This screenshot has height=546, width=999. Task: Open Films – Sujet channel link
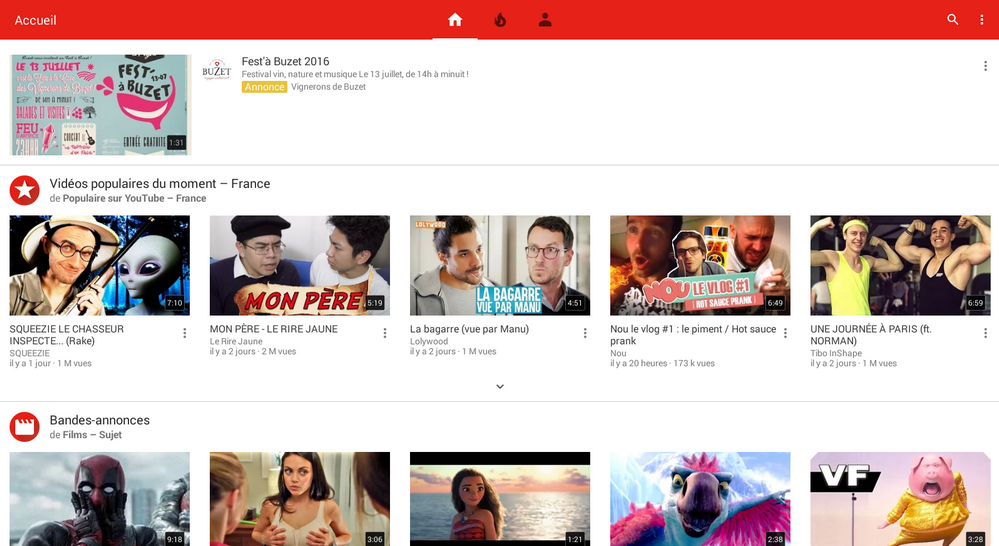(x=92, y=435)
